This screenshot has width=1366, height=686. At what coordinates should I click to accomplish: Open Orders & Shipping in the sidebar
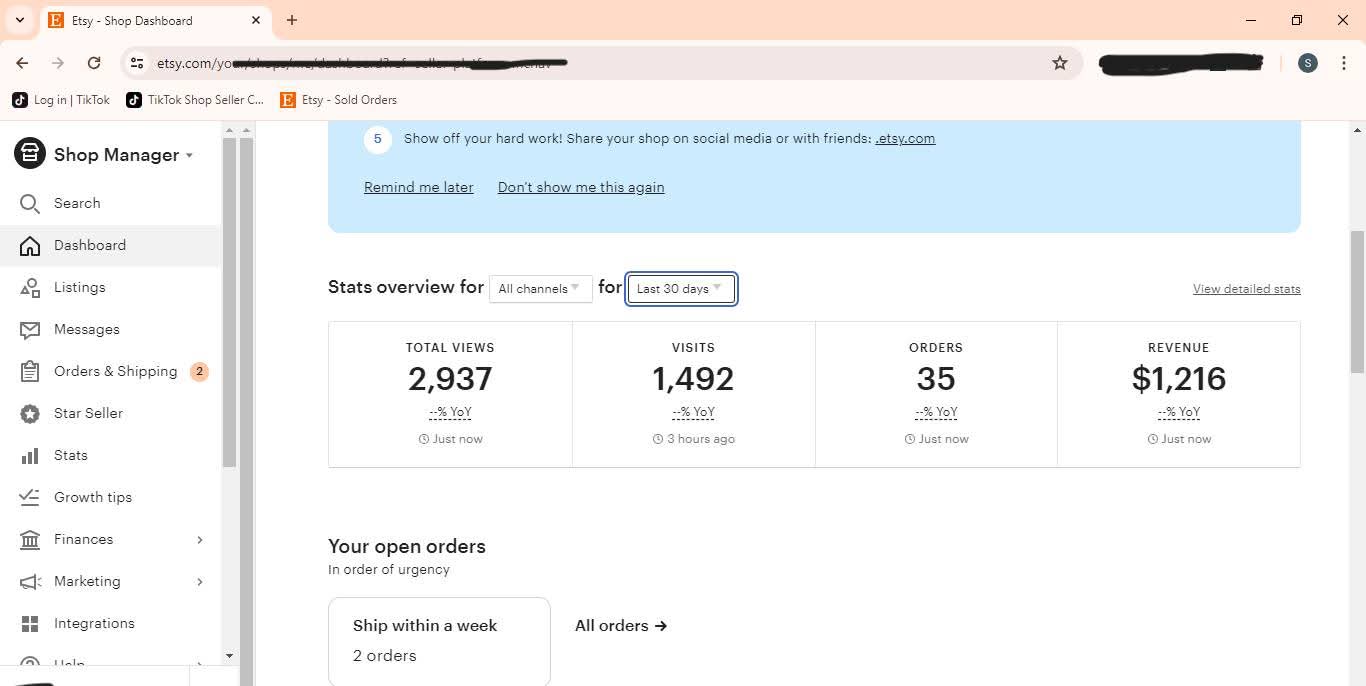pos(115,371)
